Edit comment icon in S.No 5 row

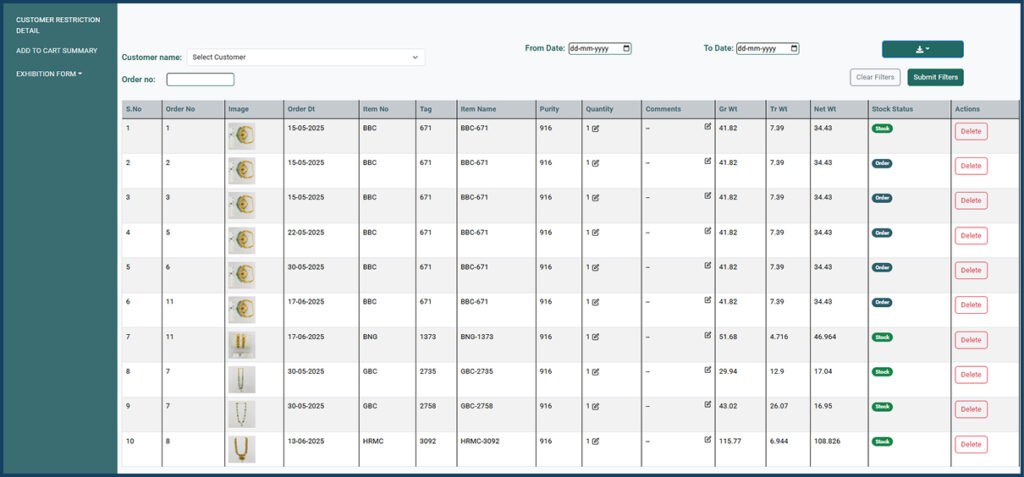click(707, 265)
